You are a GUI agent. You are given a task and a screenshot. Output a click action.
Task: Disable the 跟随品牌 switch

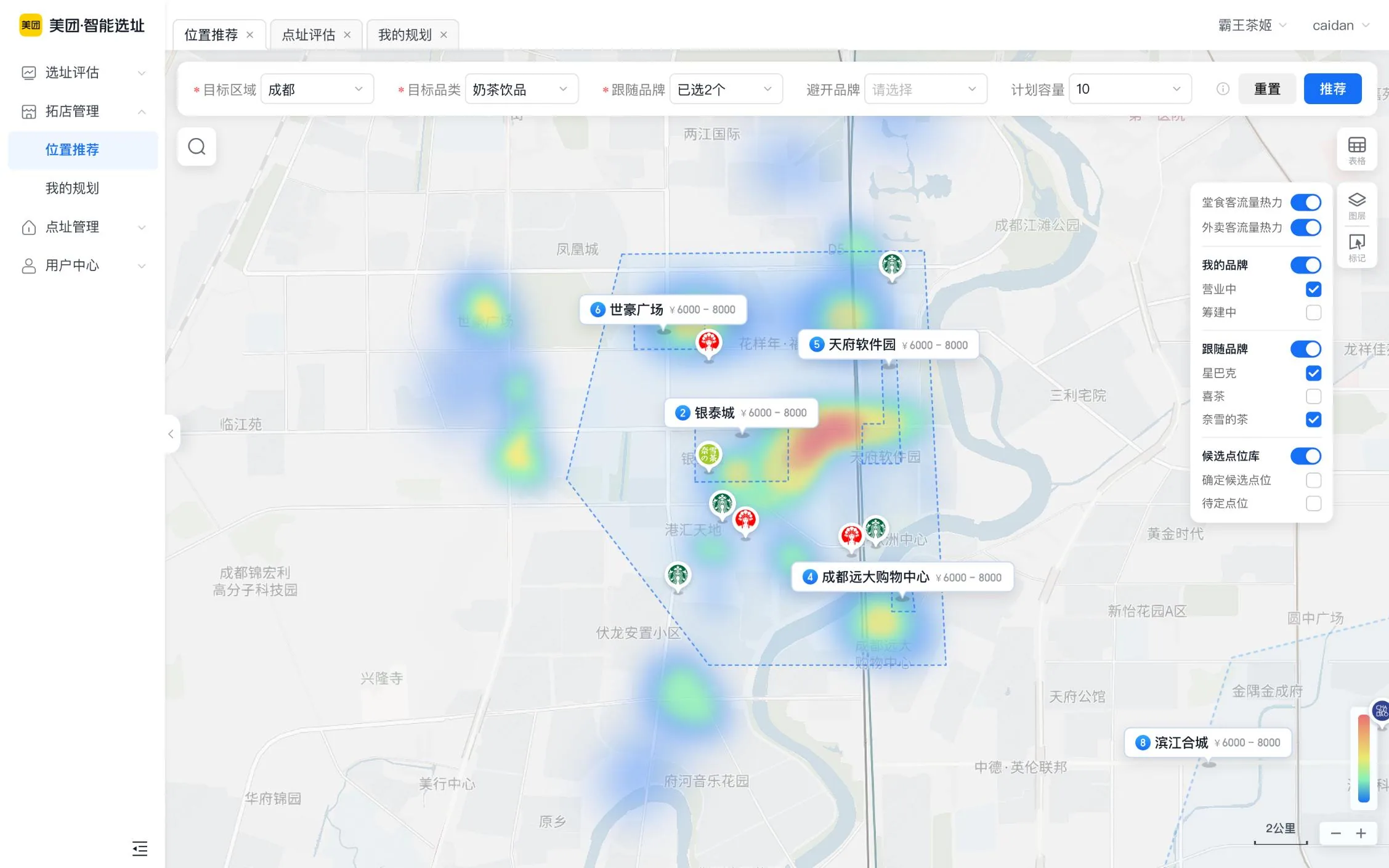(x=1306, y=349)
